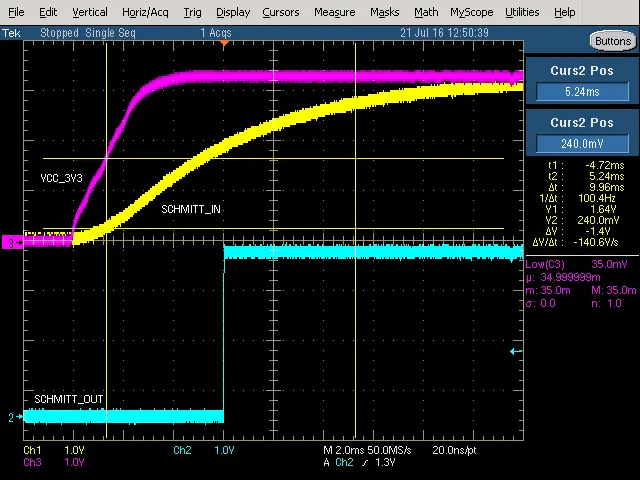Click the trigger level arrow on right edge

click(516, 351)
